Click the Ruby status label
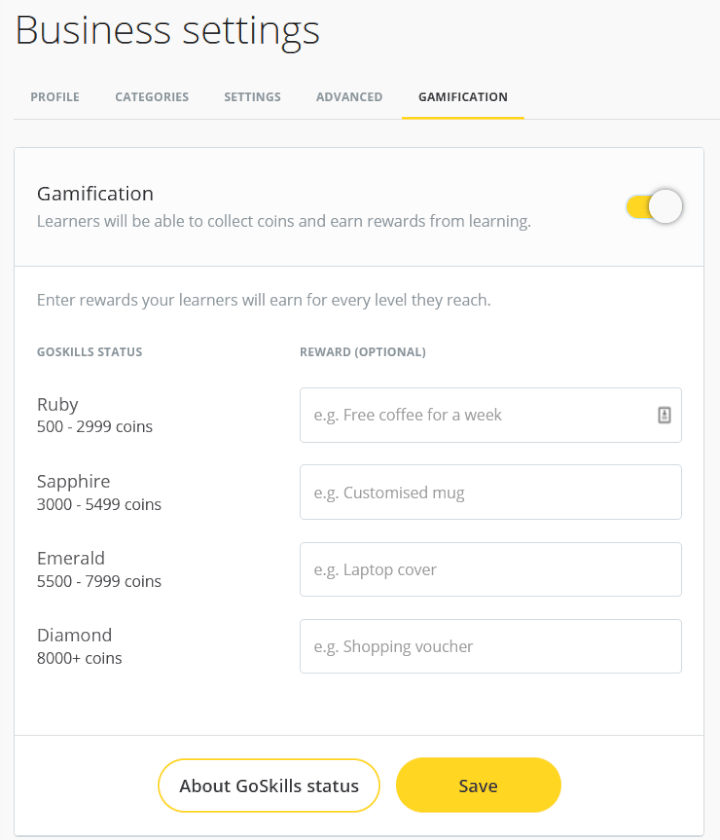Screen dimensions: 720x840 click(57, 404)
